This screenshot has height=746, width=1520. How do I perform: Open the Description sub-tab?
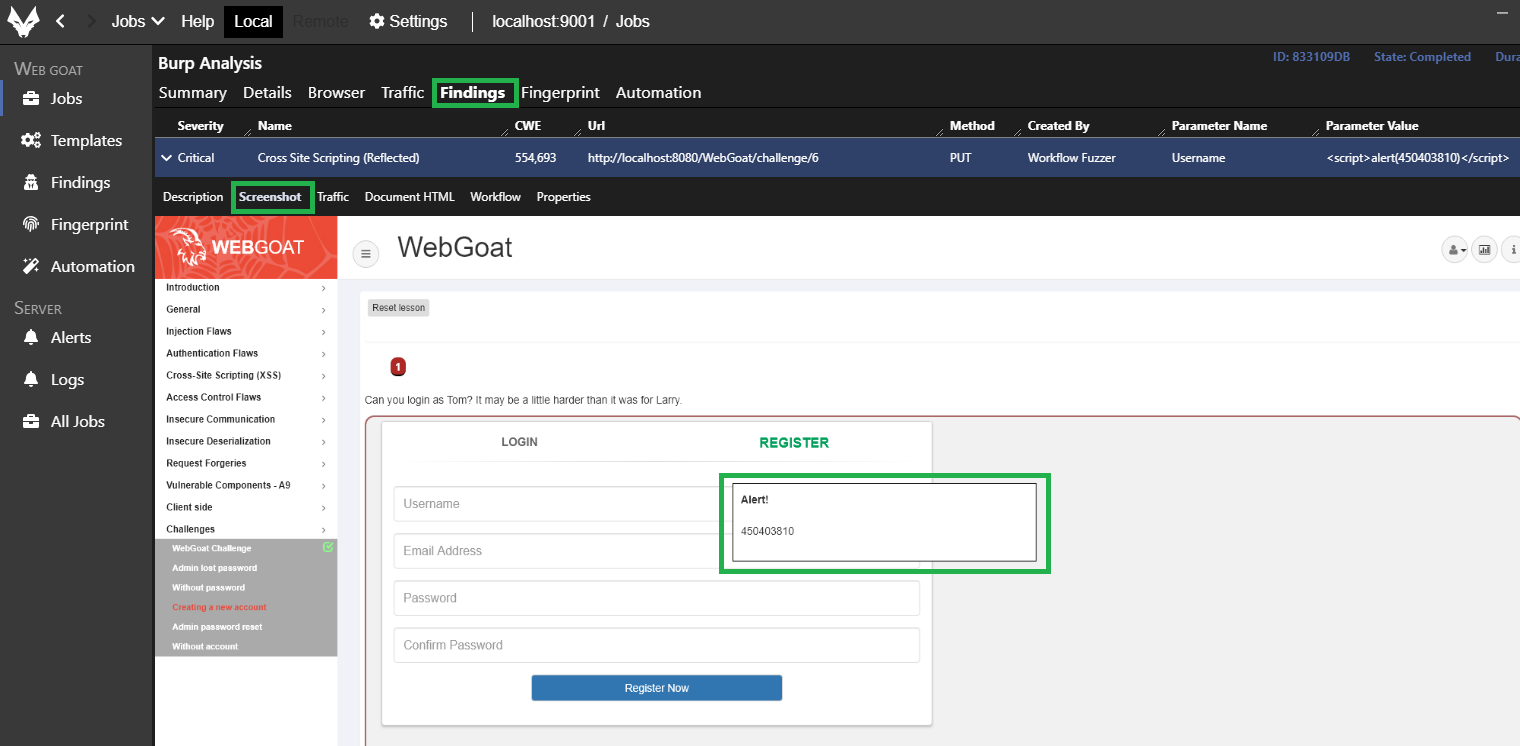[193, 197]
